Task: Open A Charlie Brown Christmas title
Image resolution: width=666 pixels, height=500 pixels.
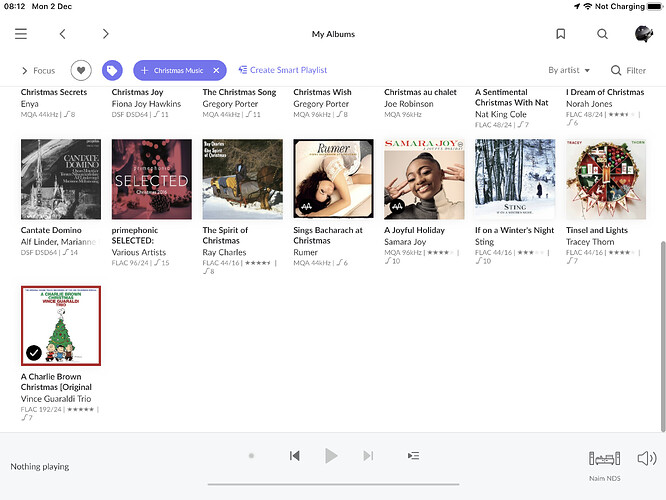Action: (56, 382)
